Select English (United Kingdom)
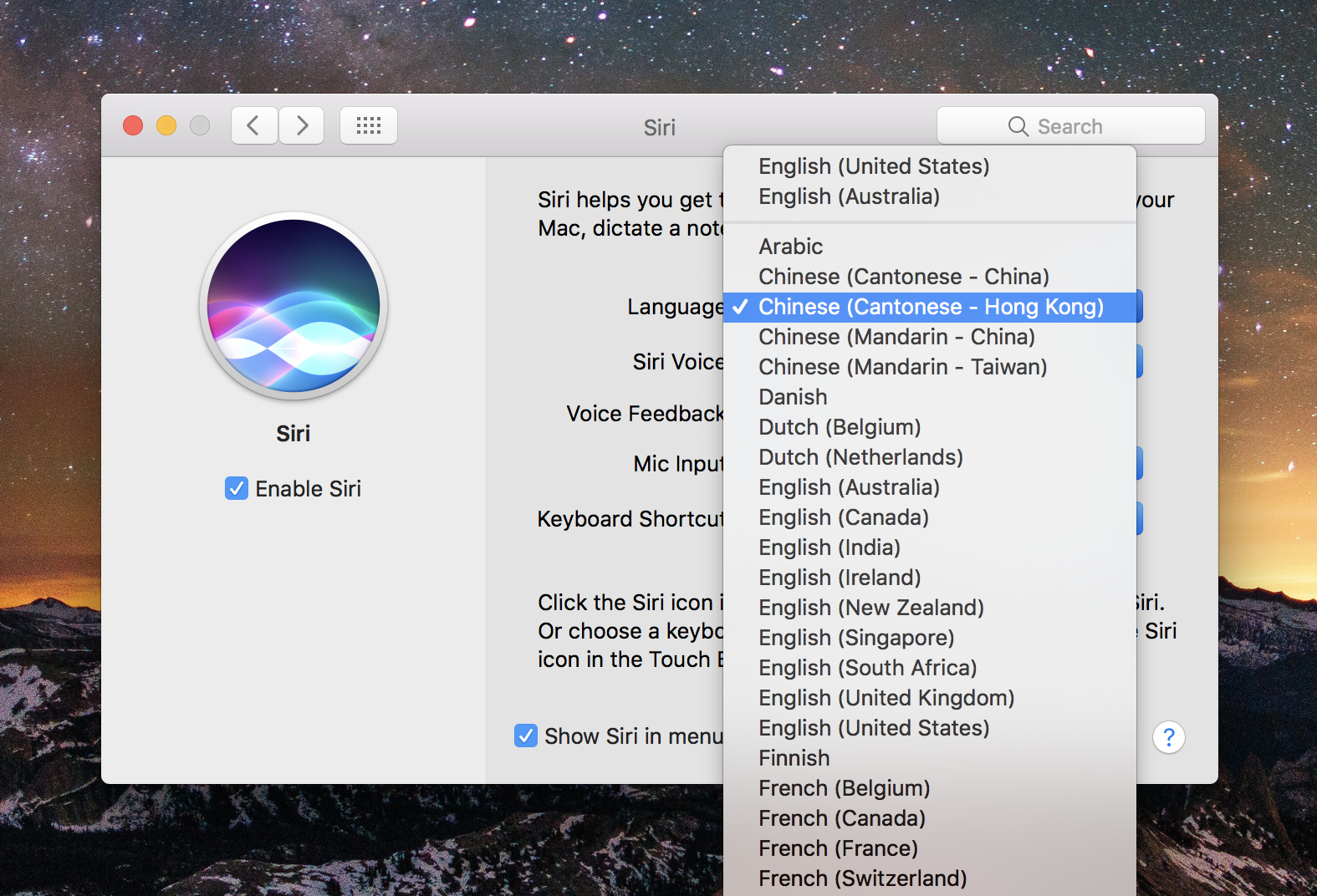 pyautogui.click(x=930, y=698)
